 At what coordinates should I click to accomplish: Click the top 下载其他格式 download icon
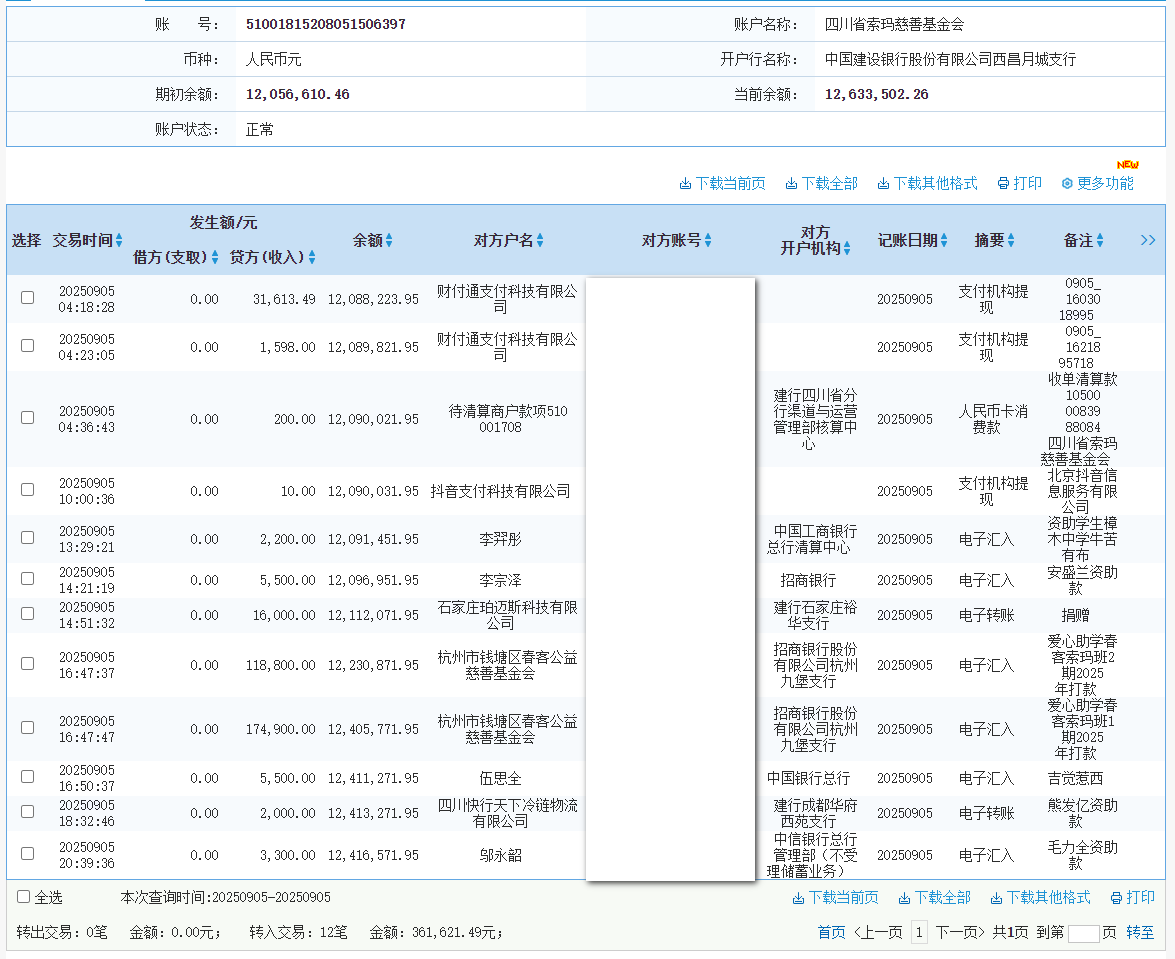pyautogui.click(x=883, y=184)
